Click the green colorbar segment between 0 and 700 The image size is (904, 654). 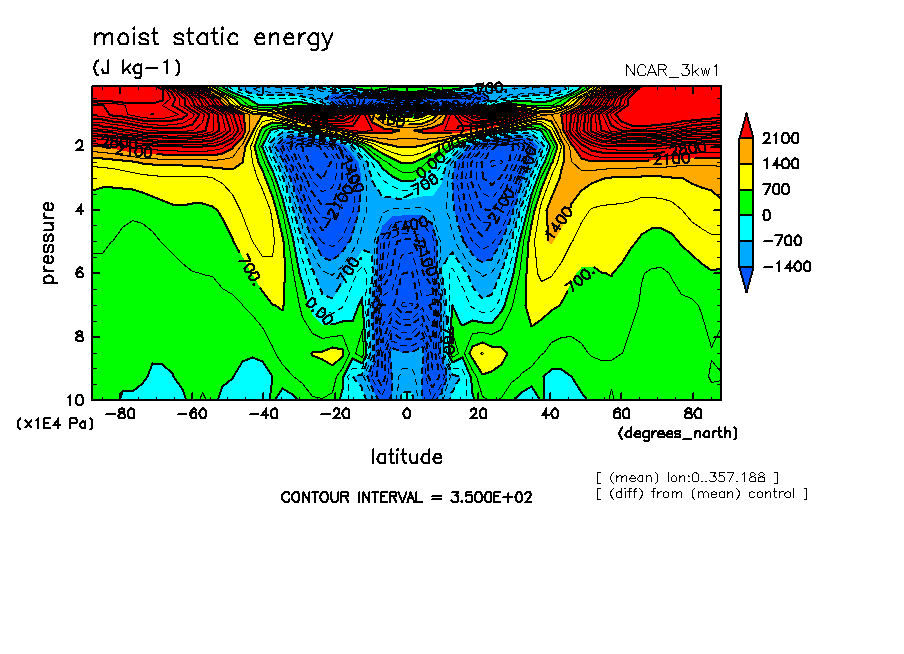tap(746, 202)
